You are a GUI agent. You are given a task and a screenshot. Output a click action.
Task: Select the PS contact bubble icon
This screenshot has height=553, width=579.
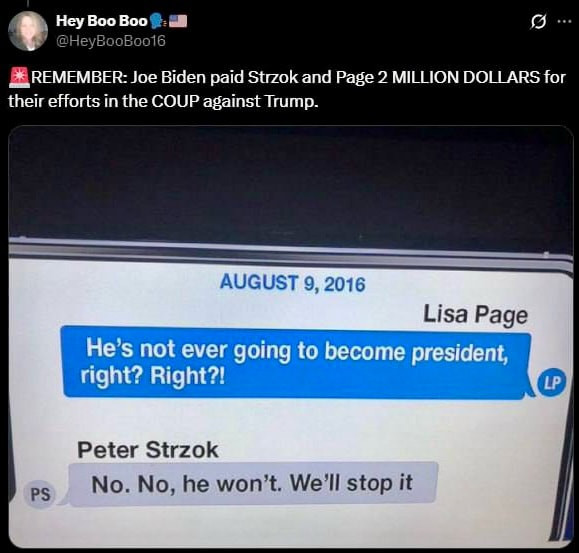point(40,495)
